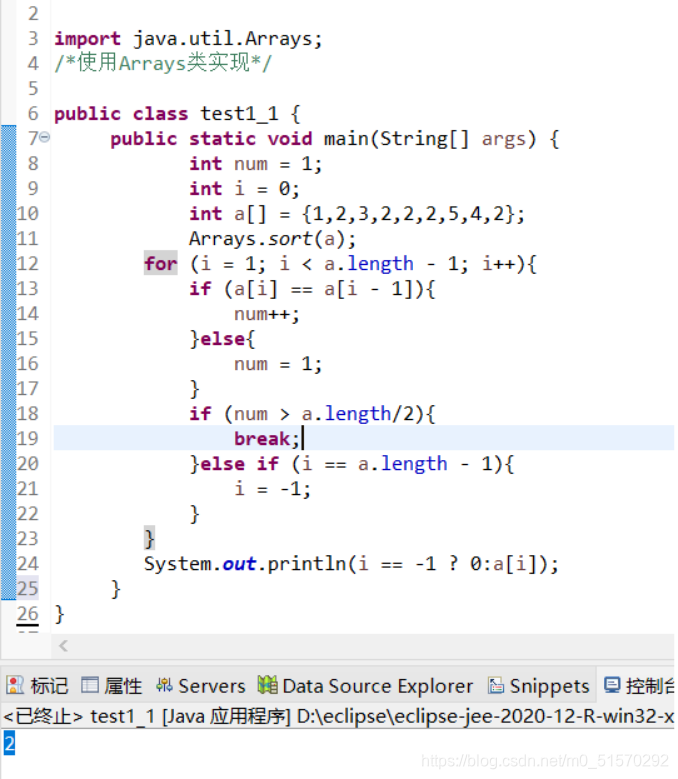The width and height of the screenshot is (678, 779).
Task: Switch to Data Source Explorer tab
Action: (x=366, y=686)
